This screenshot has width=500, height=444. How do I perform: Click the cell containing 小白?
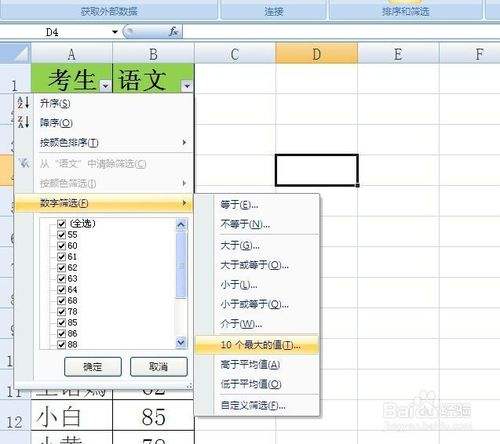click(x=72, y=416)
